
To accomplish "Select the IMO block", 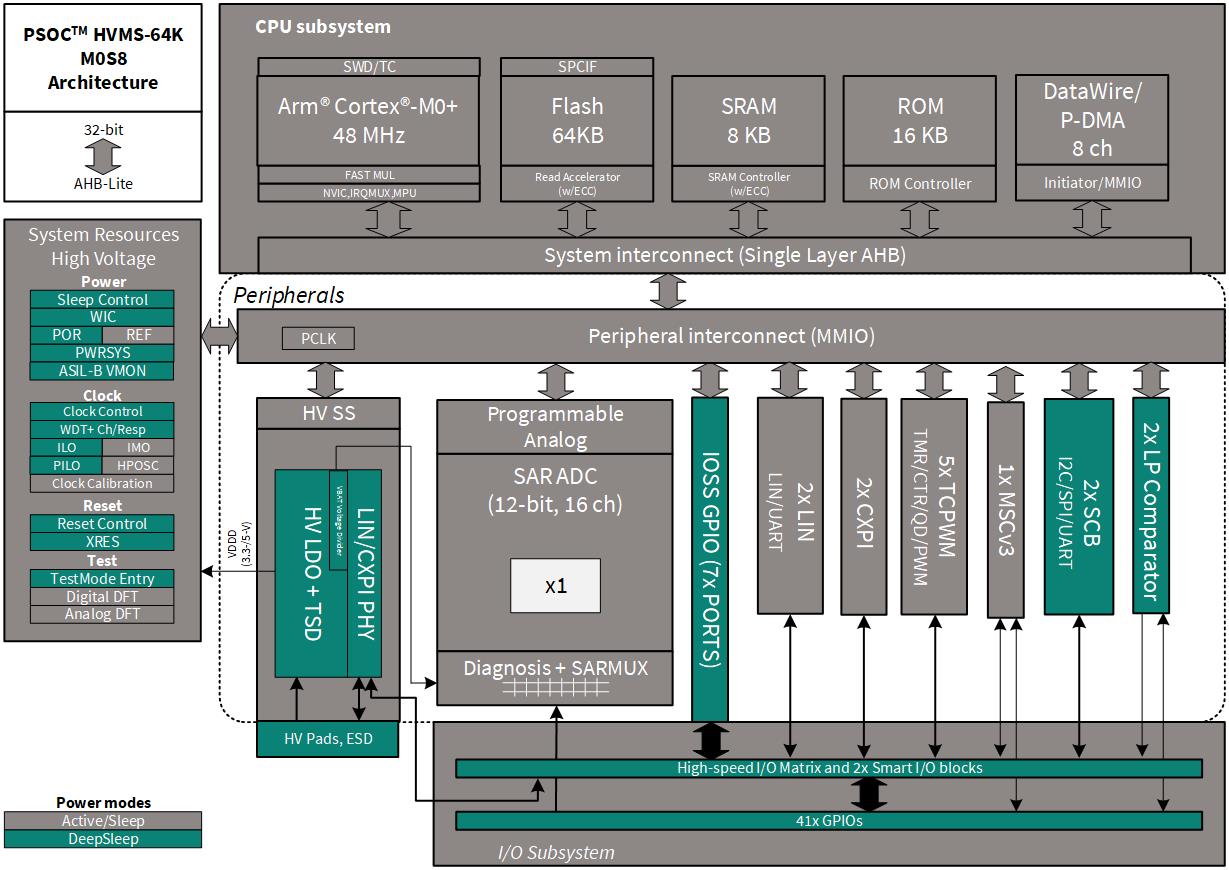I will click(x=139, y=447).
